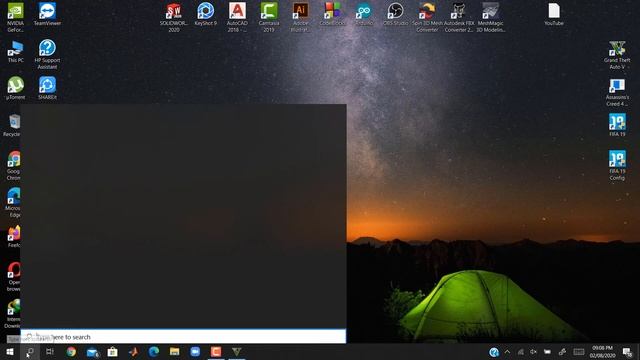
Task: Open the Mail app from taskbar
Action: pyautogui.click(x=92, y=352)
